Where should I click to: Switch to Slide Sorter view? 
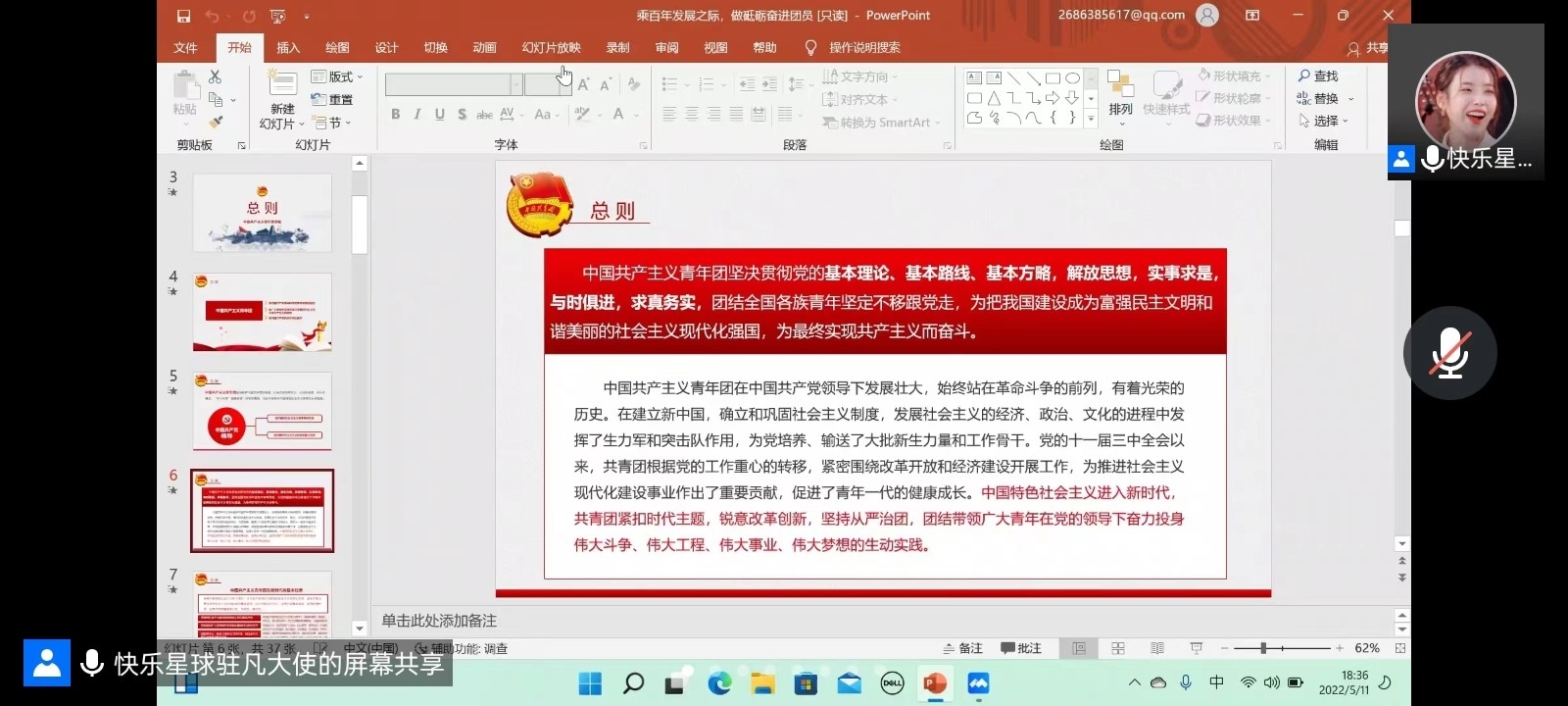(x=1118, y=648)
